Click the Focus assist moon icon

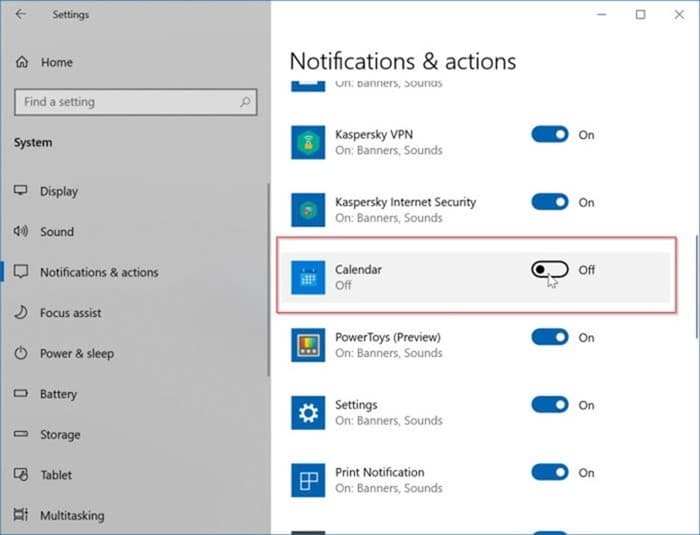[x=21, y=312]
